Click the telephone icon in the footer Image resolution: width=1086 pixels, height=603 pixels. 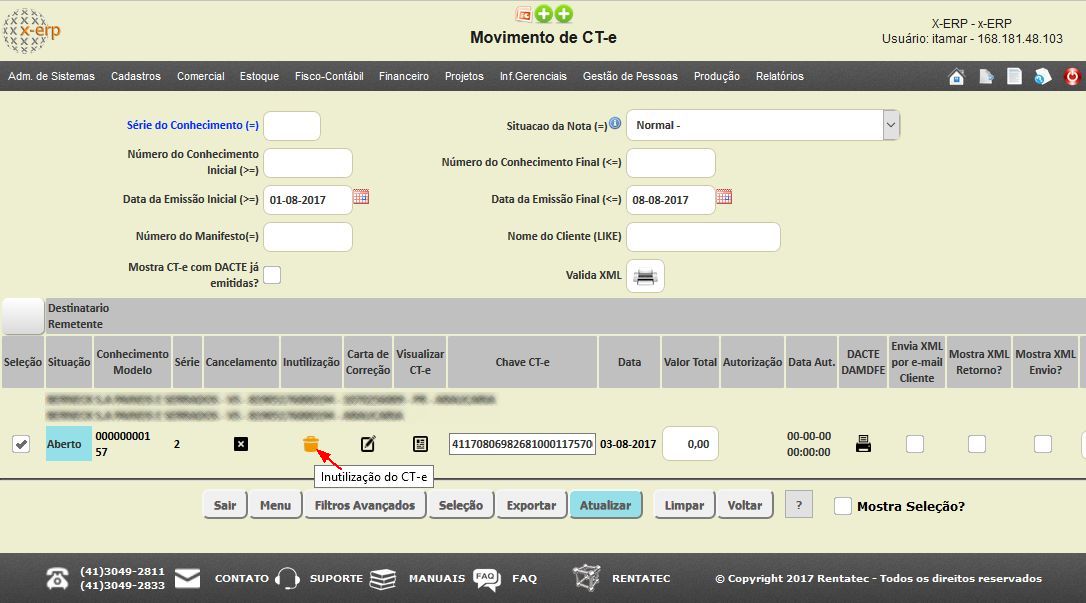[x=57, y=579]
